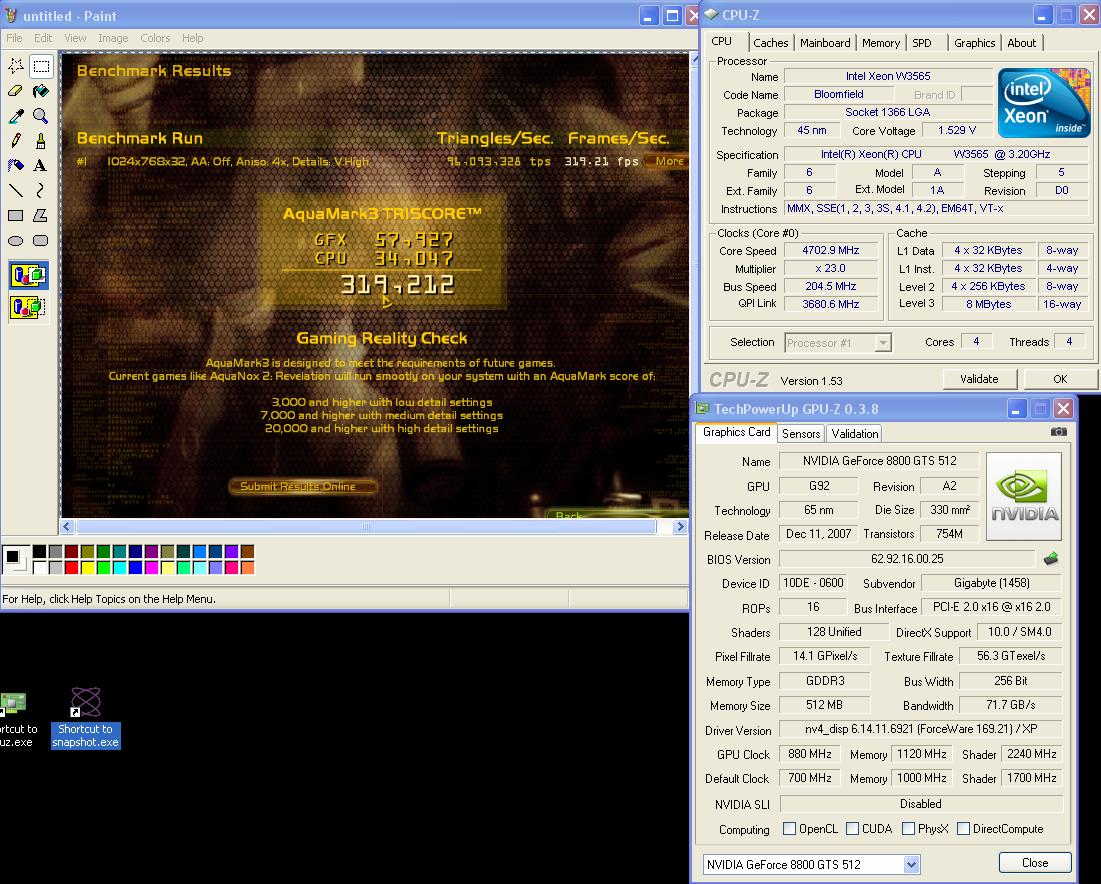Open the Colors menu in Paint
The image size is (1101, 884).
pos(155,38)
